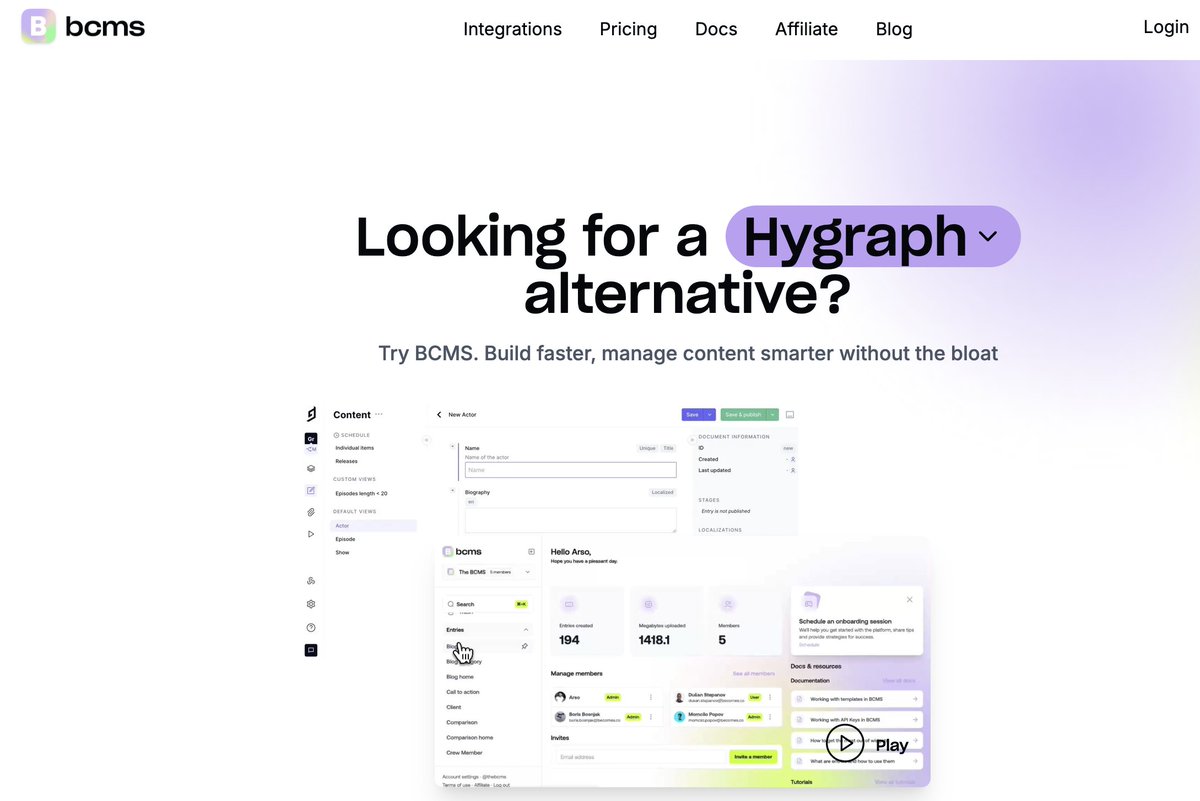This screenshot has width=1200, height=801.
Task: Select the Episodes length < 20 view
Action: 361,493
